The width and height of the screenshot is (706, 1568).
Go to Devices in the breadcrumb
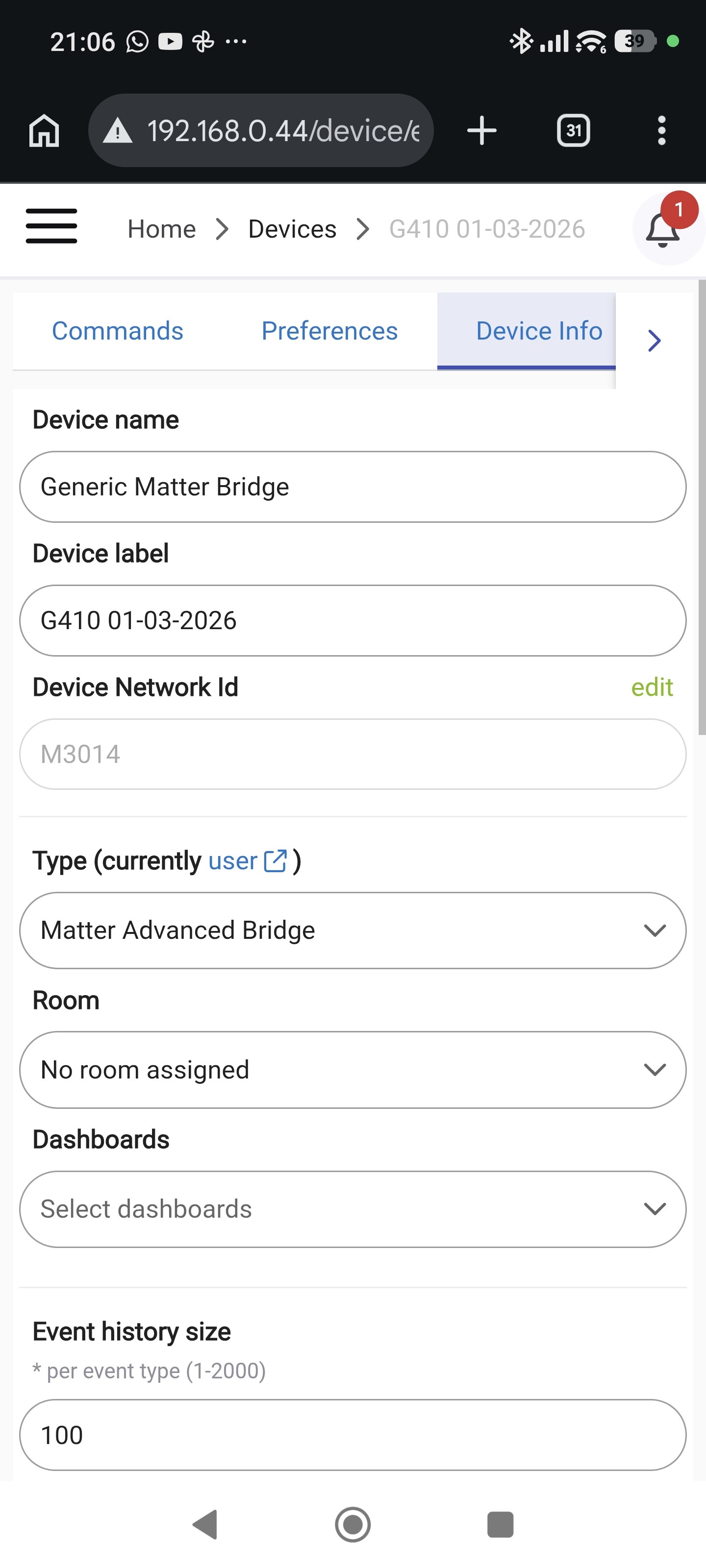tap(292, 229)
